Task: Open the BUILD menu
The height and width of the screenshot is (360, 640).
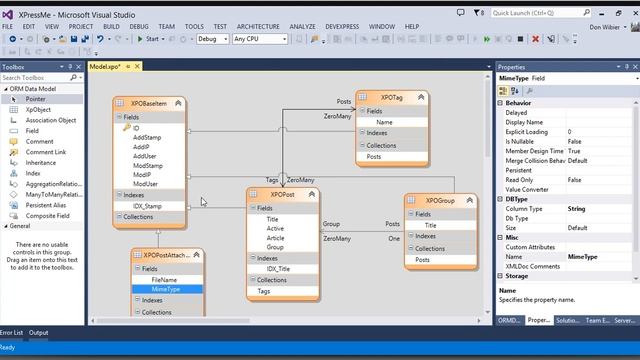Action: (111, 27)
